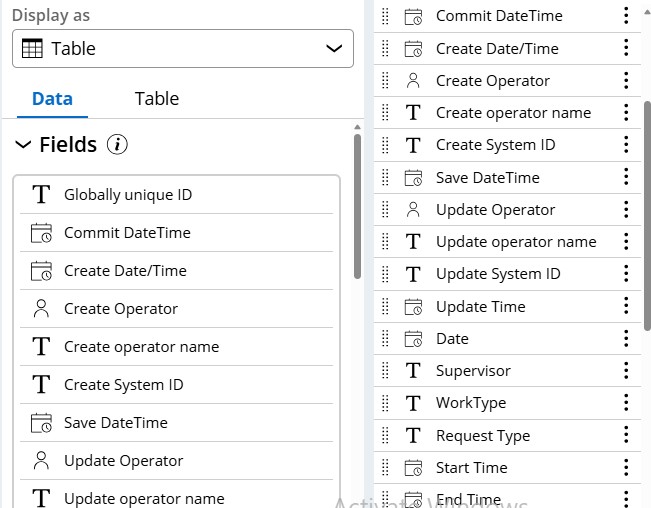Open the three-dot menu for Start Time column
Screen dimensions: 651x508
click(626, 468)
